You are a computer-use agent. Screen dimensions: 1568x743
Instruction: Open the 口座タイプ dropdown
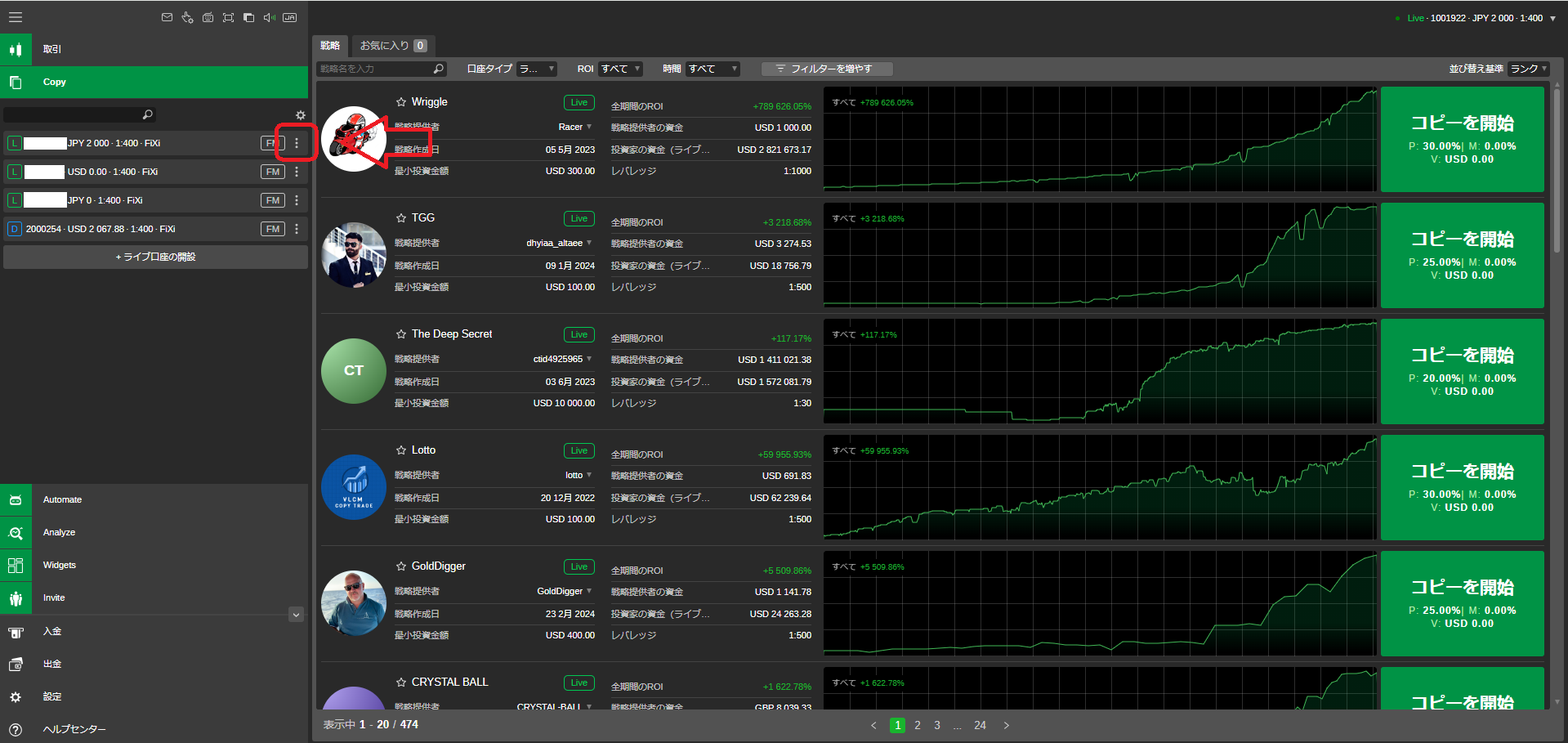(537, 69)
